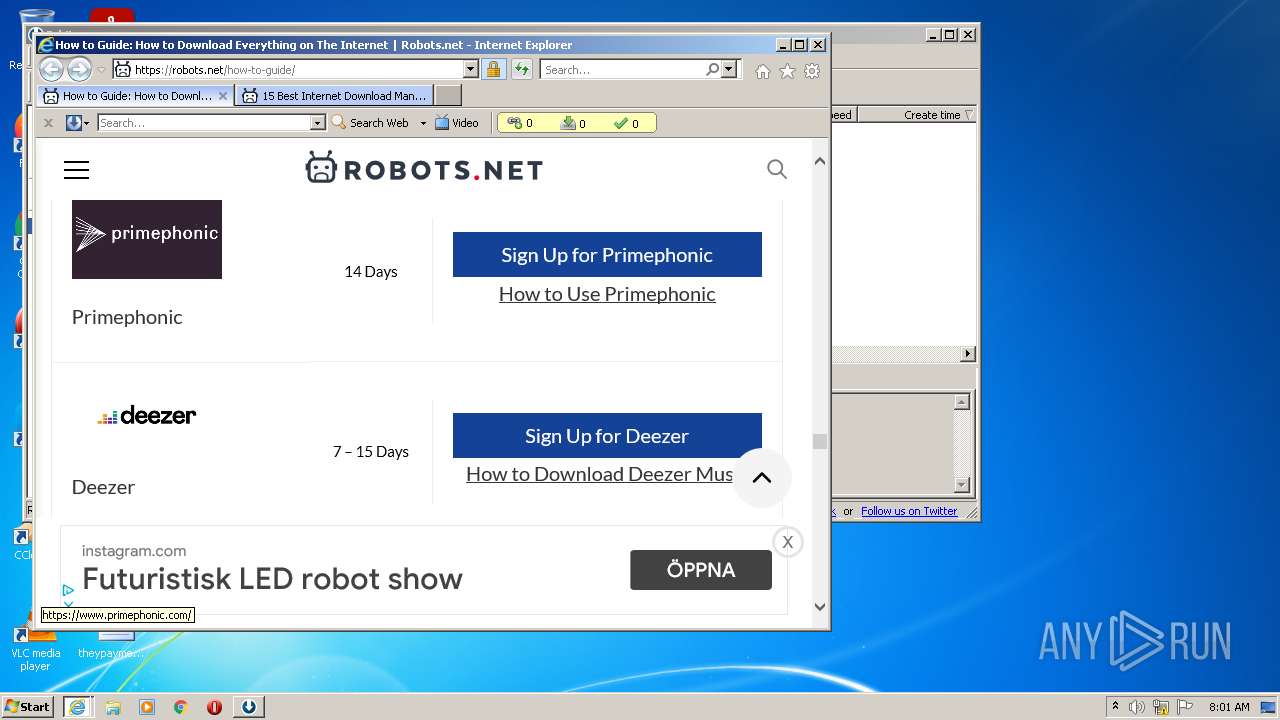Open the Futuristisk LED robot show ad headline
This screenshot has width=1280, height=720.
(272, 579)
